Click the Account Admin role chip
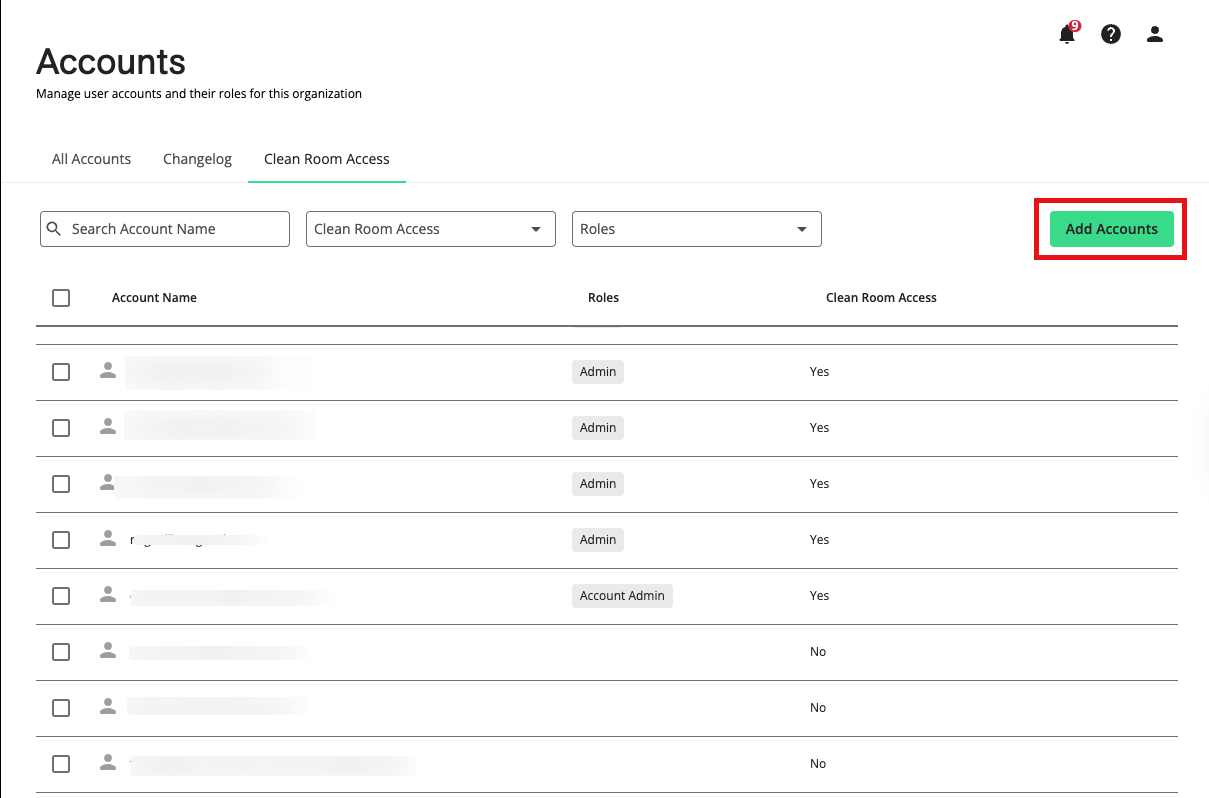This screenshot has width=1209, height=798. [x=622, y=596]
